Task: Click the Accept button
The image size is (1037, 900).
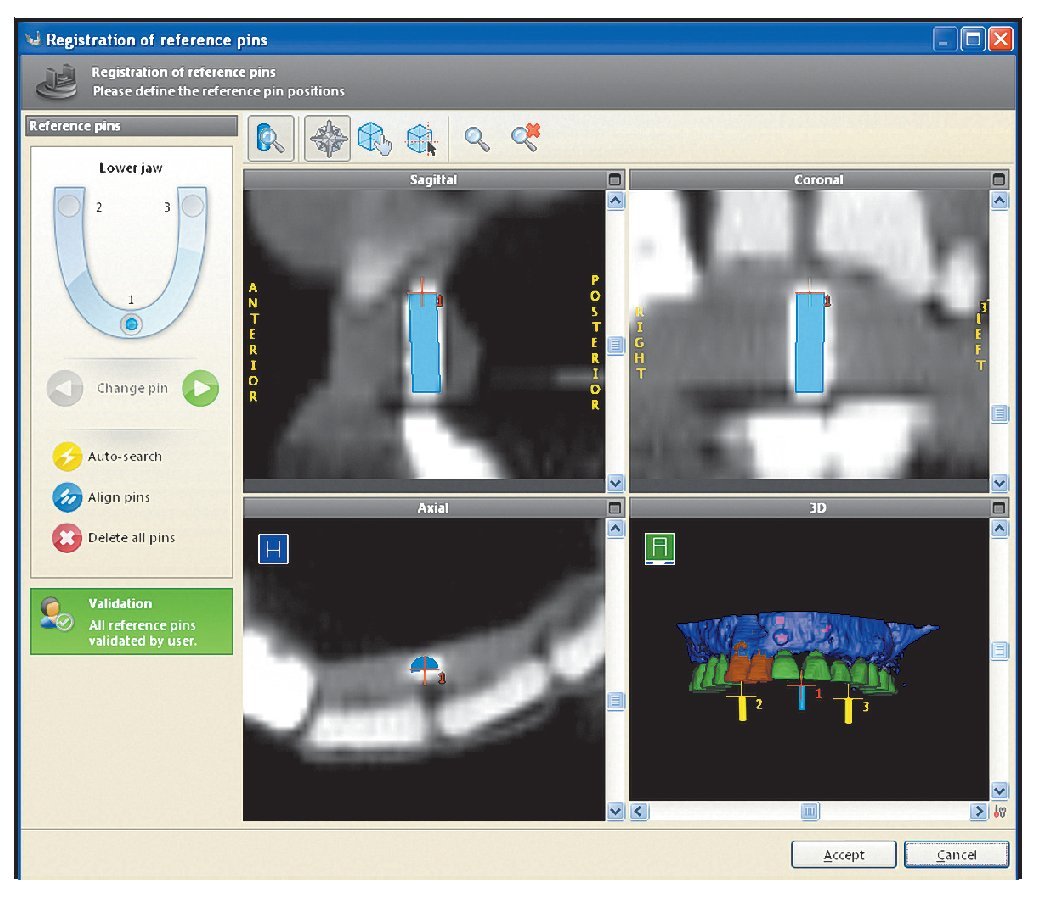Action: pyautogui.click(x=843, y=855)
